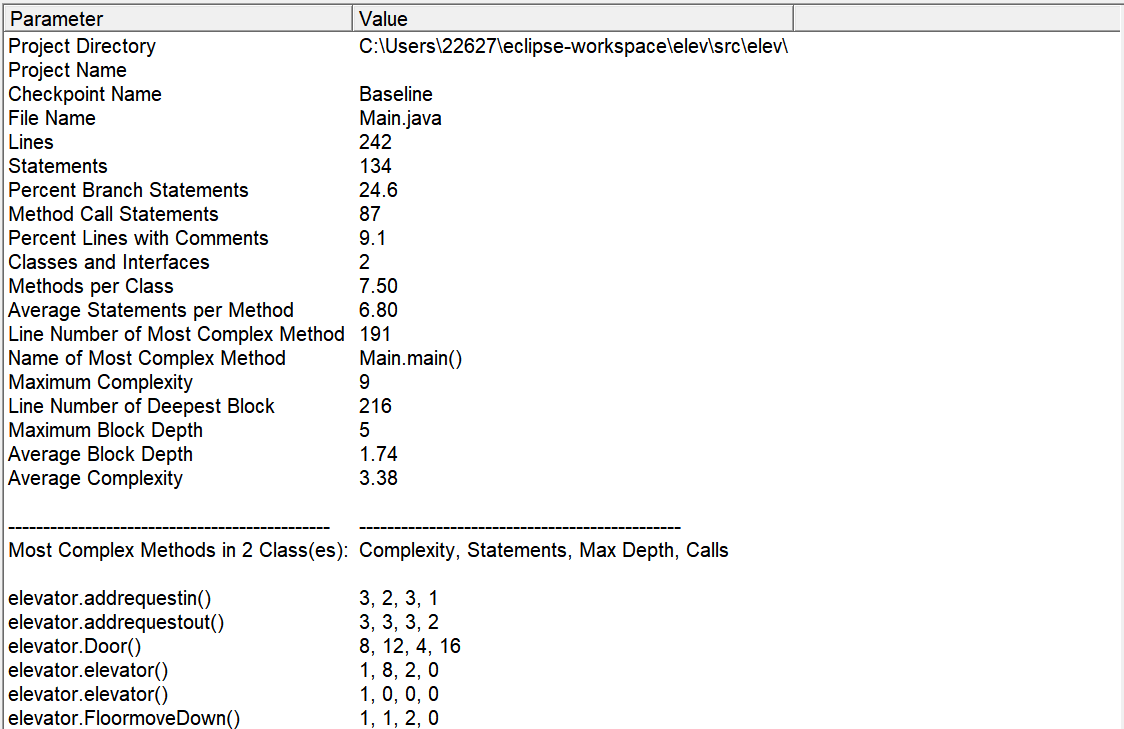
Task: Select elevator.elevator() row with 1, 8, 2, 0
Action: tap(88, 671)
